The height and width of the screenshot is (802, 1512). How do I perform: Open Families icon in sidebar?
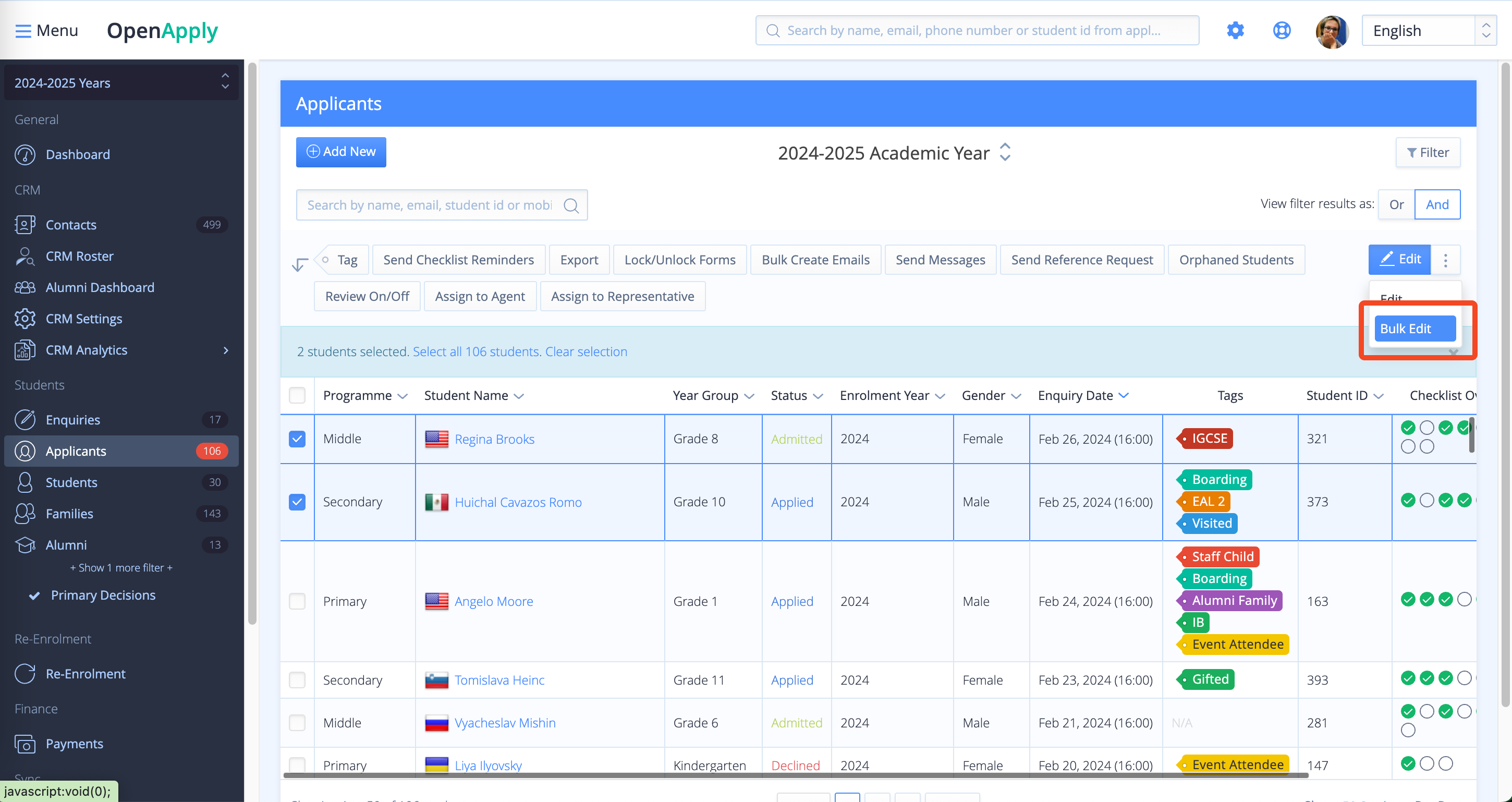(x=25, y=514)
